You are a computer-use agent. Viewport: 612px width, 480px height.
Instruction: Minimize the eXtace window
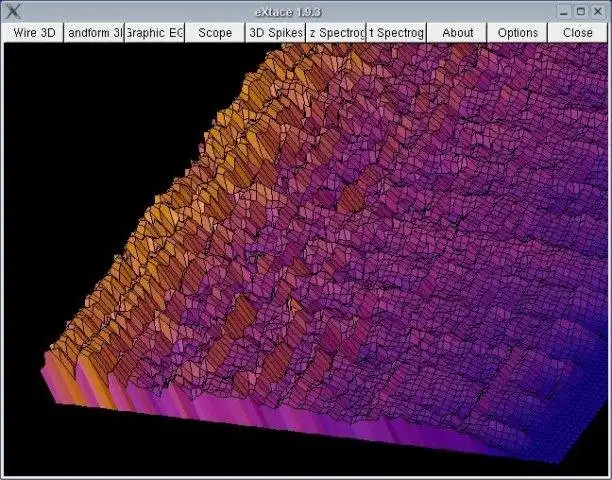[564, 12]
